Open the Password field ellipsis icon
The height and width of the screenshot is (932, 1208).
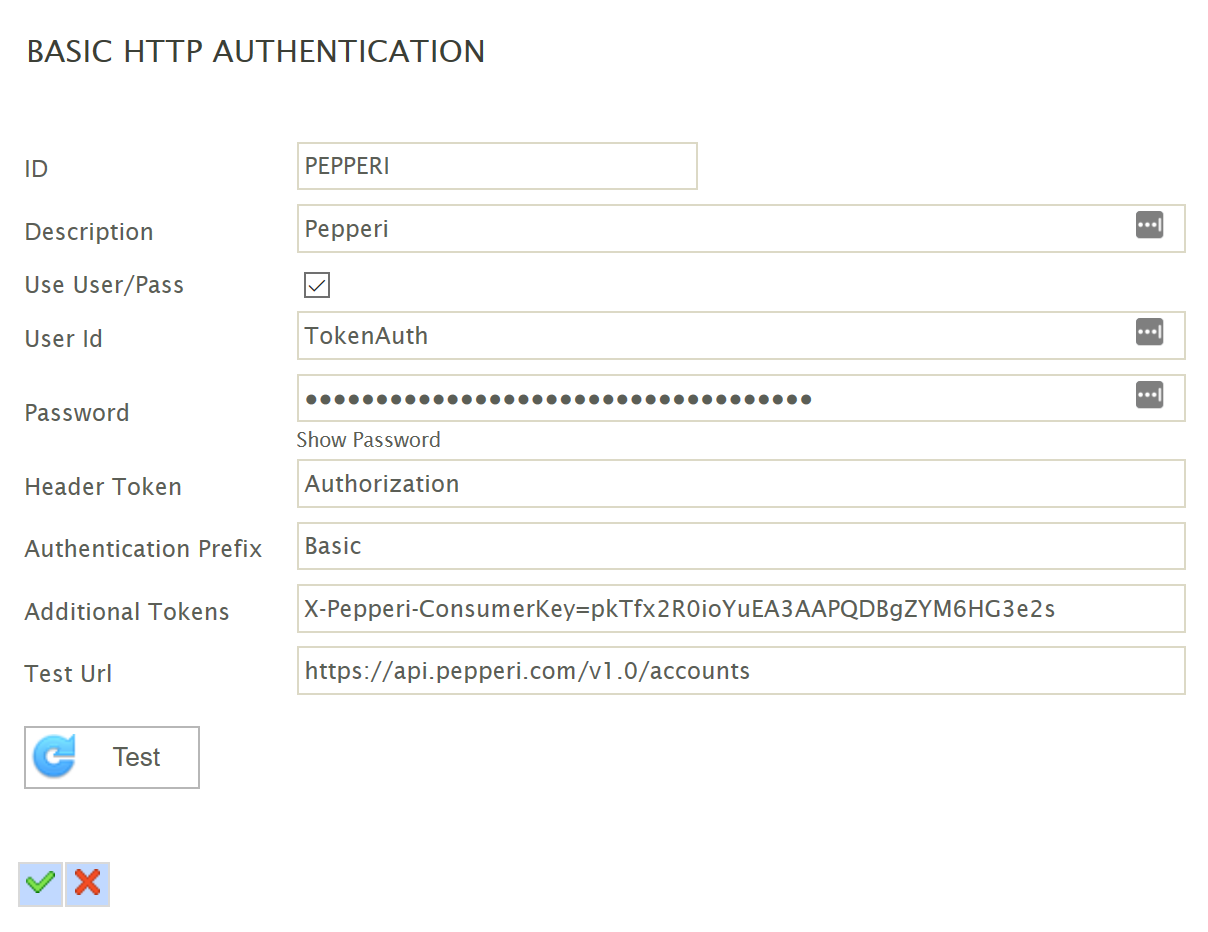(x=1149, y=395)
